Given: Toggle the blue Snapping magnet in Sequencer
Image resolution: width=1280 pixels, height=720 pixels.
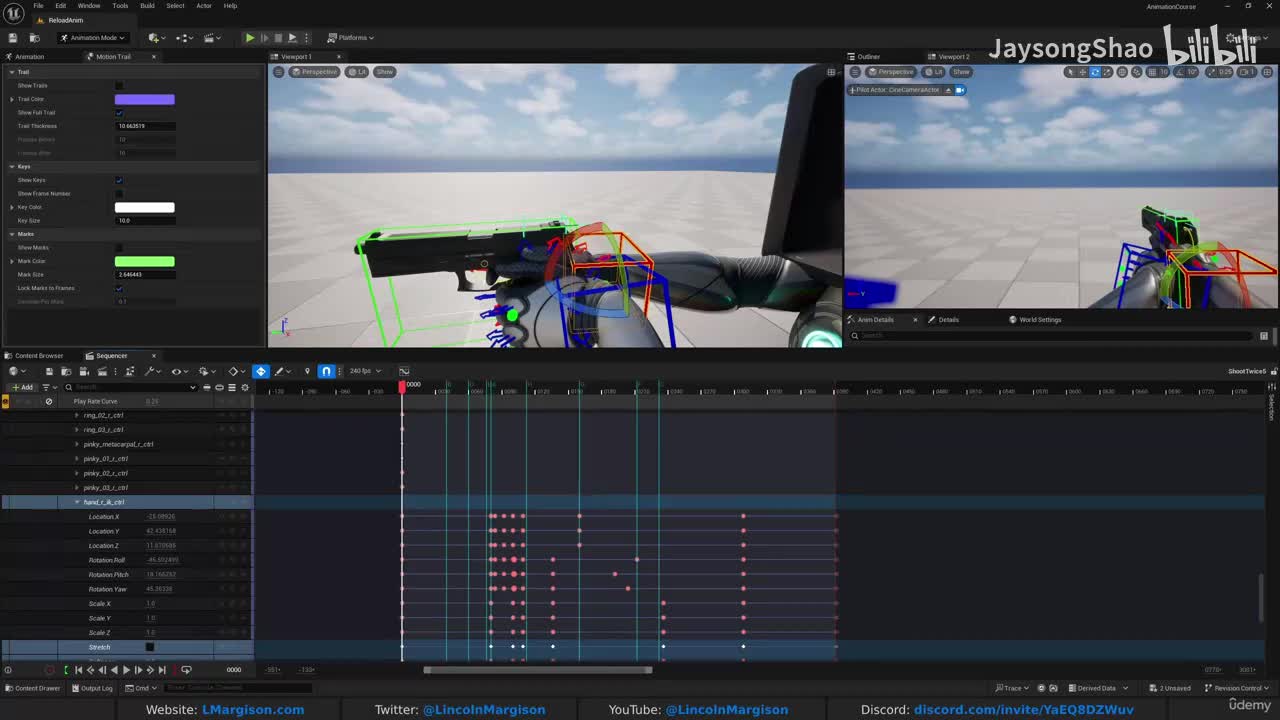Looking at the screenshot, I should 326,372.
